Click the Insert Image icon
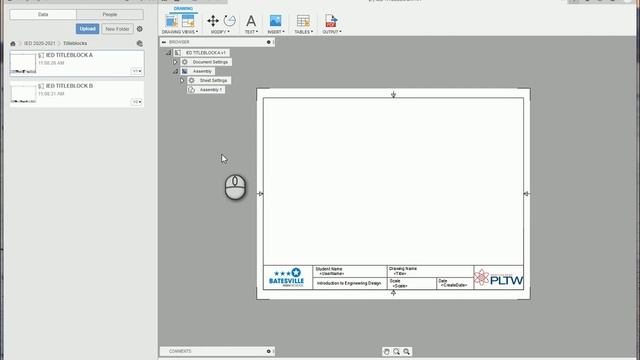This screenshot has height=360, width=640. (276, 21)
